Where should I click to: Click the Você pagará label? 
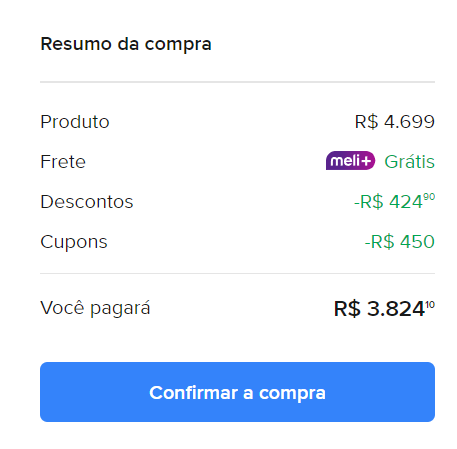[95, 308]
